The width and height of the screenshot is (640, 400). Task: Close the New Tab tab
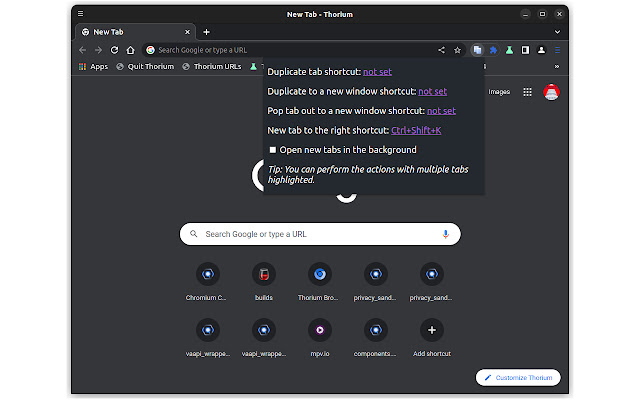tap(187, 32)
